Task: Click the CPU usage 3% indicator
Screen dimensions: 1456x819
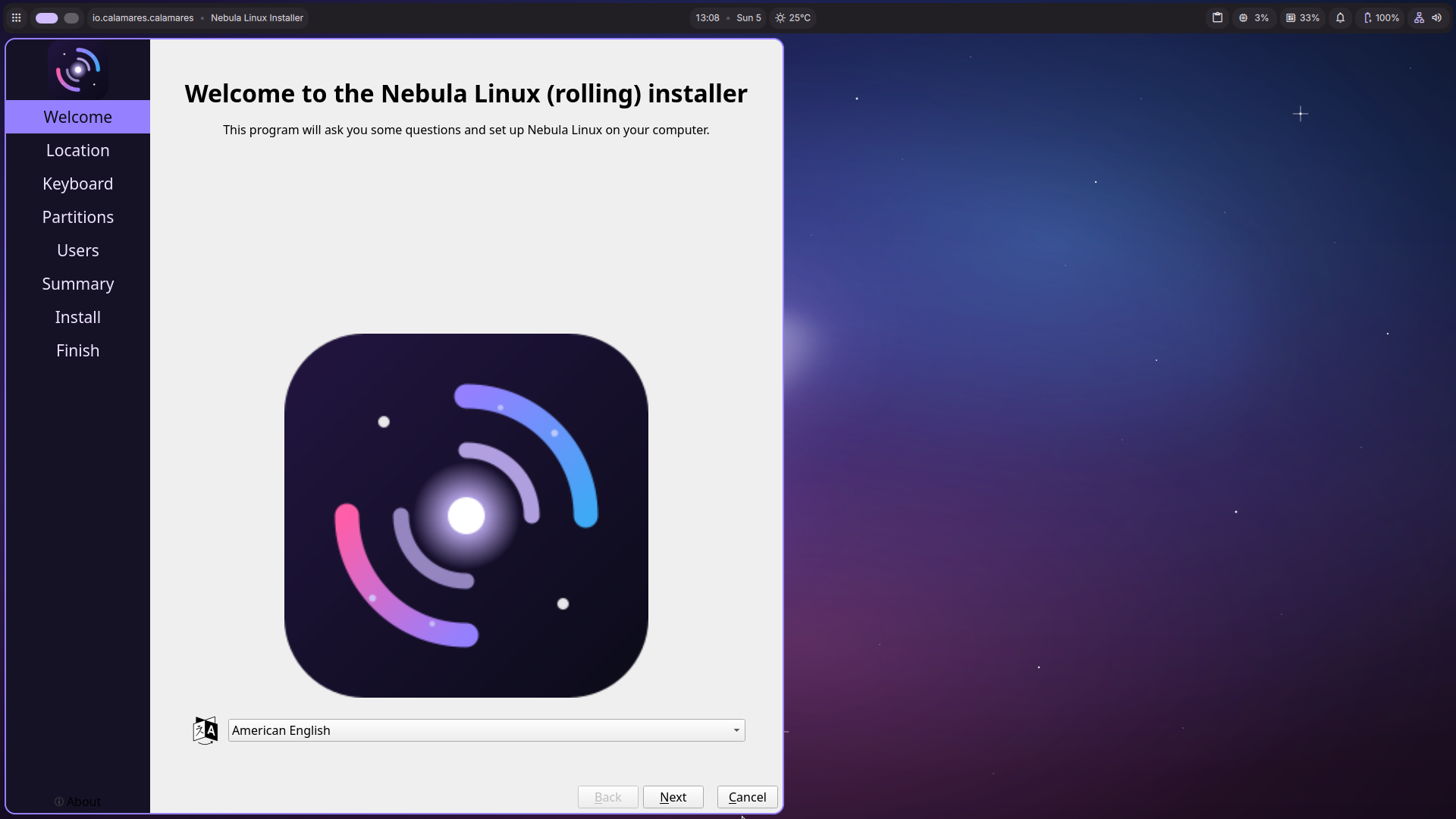Action: click(1254, 17)
